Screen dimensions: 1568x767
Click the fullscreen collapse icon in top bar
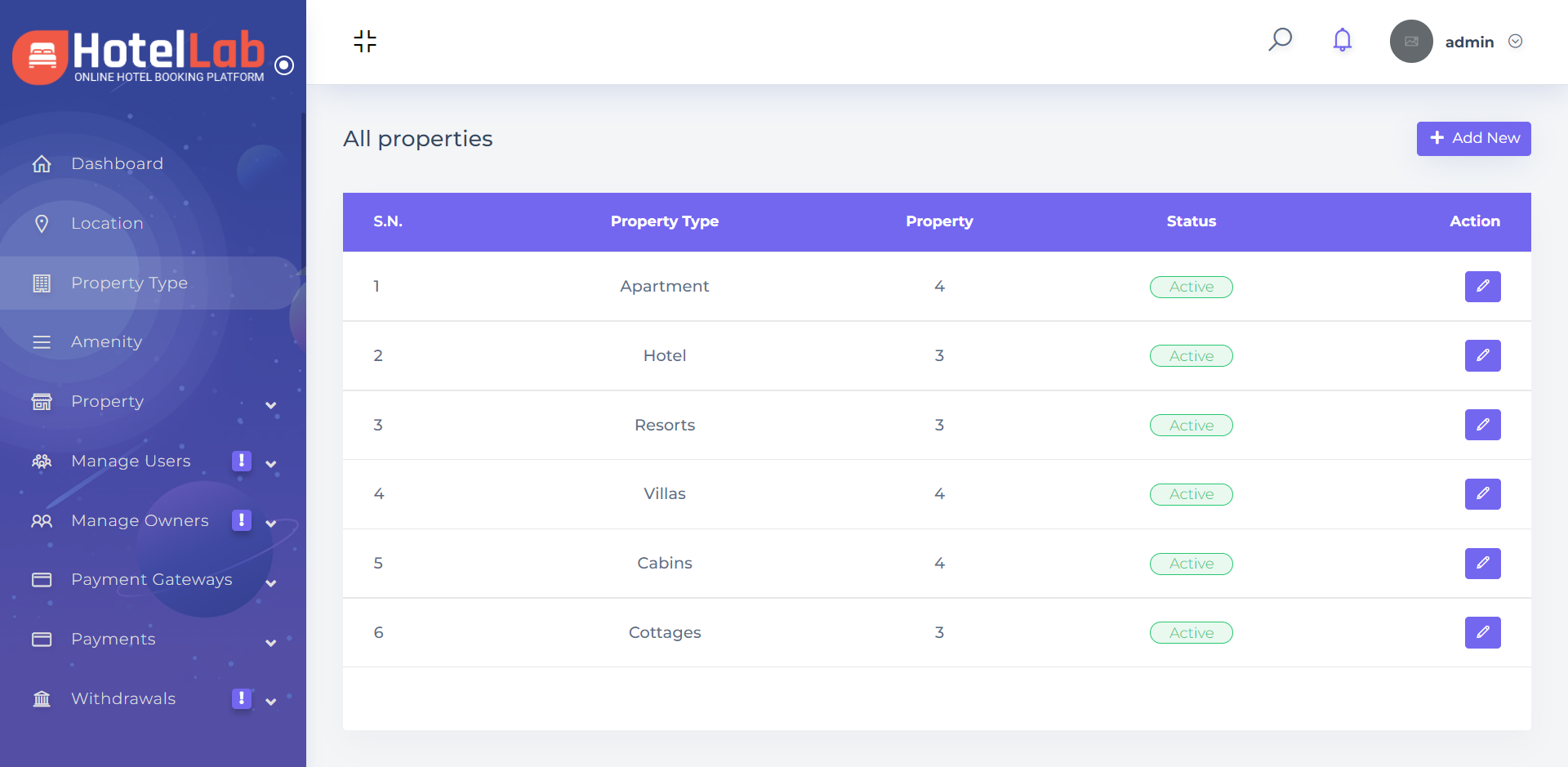pyautogui.click(x=365, y=41)
